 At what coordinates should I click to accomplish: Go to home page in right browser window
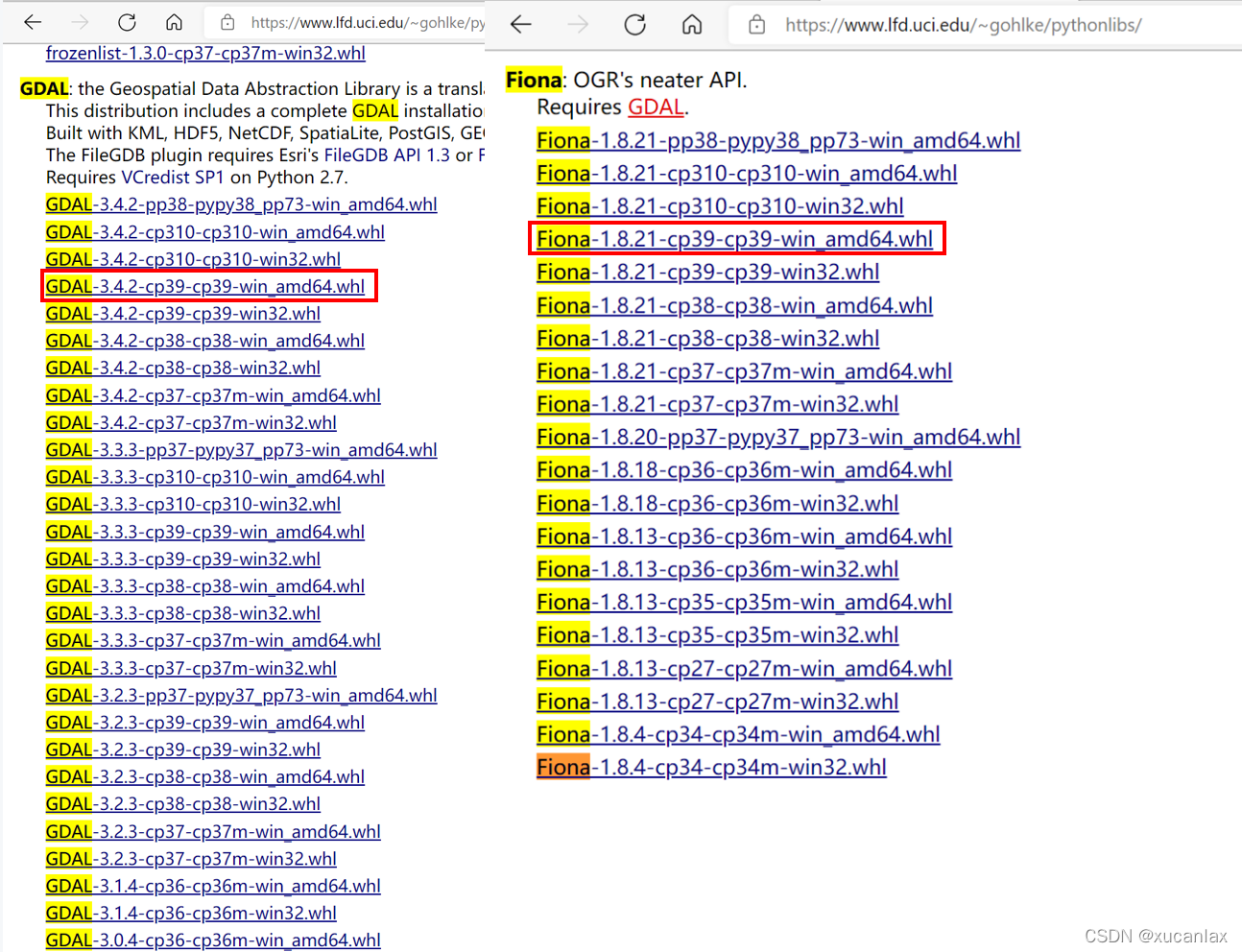pyautogui.click(x=692, y=25)
